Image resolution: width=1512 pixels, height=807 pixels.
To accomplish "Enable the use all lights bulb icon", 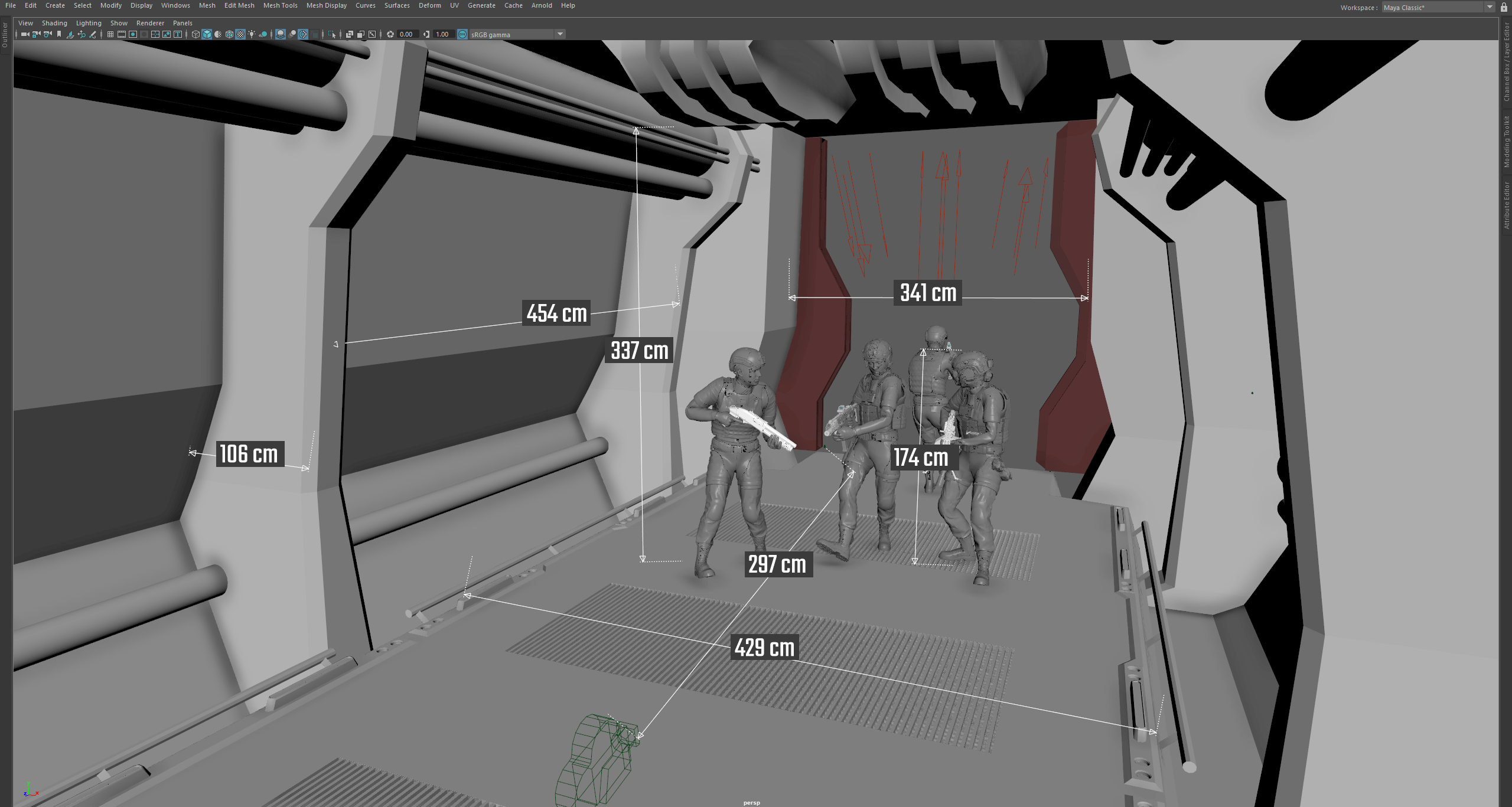I will (252, 34).
